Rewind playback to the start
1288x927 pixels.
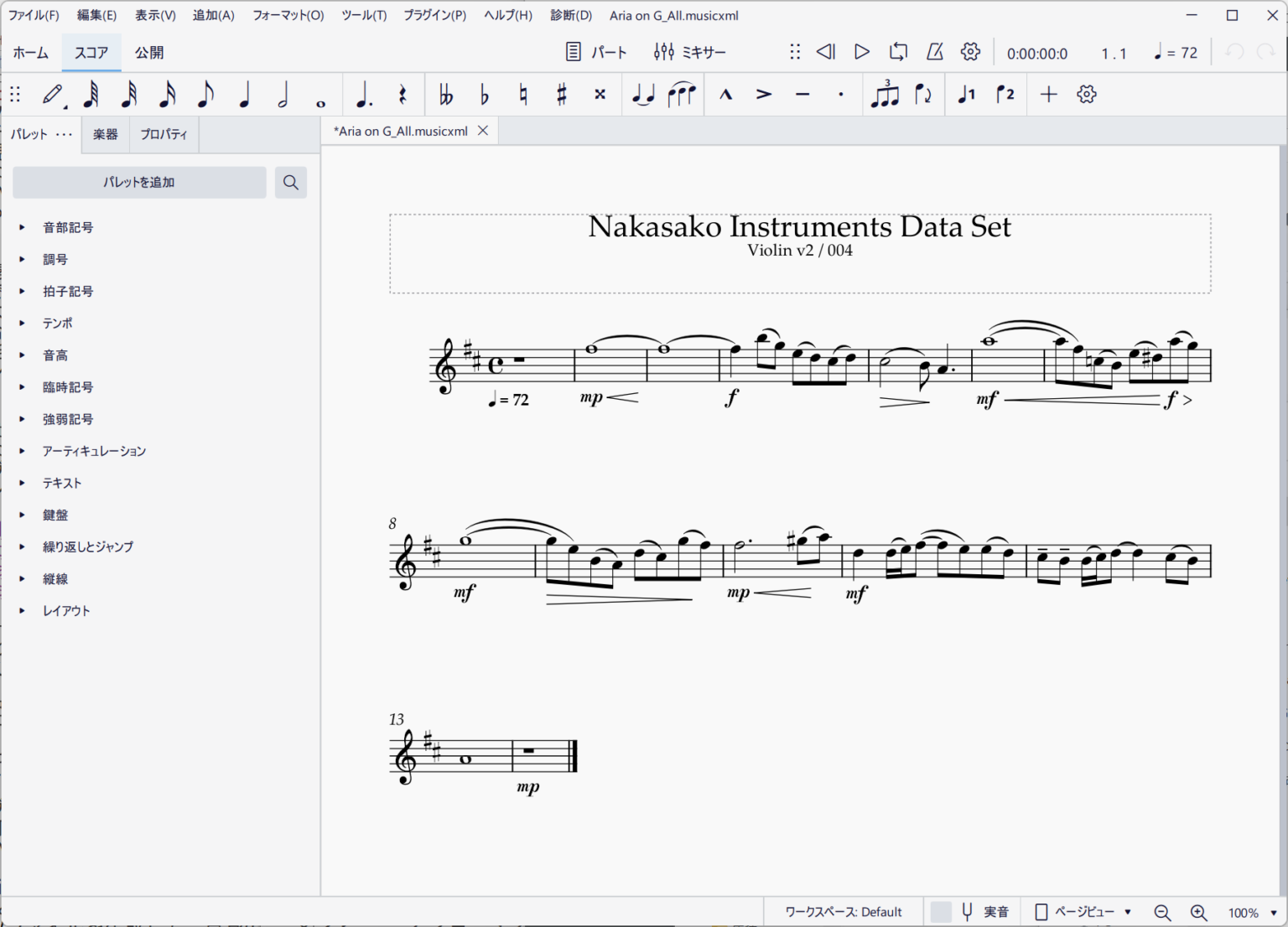pyautogui.click(x=826, y=52)
